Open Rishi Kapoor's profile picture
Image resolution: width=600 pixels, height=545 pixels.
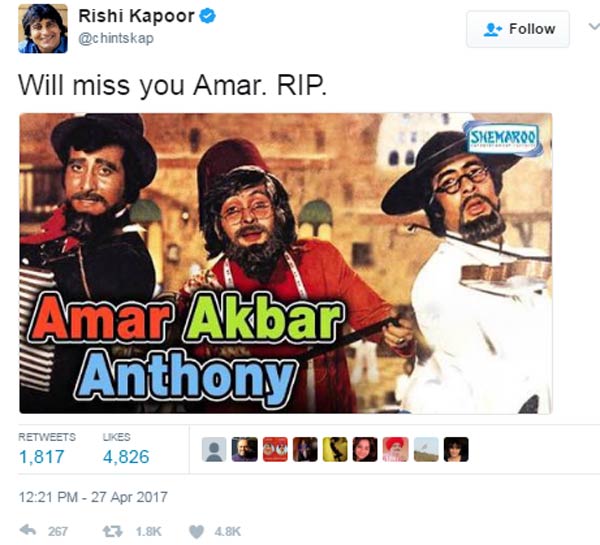(43, 29)
